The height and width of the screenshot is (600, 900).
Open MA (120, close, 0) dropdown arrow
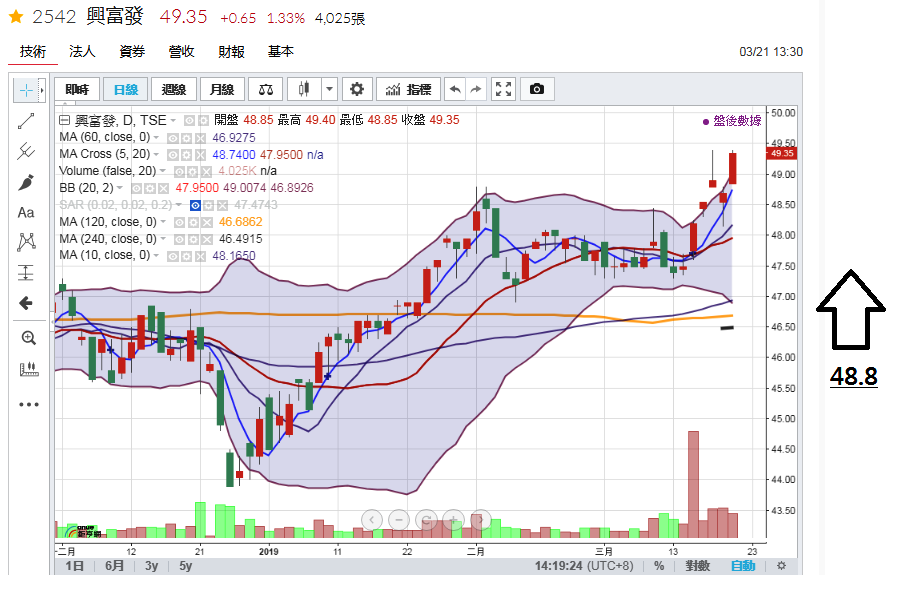pyautogui.click(x=163, y=222)
